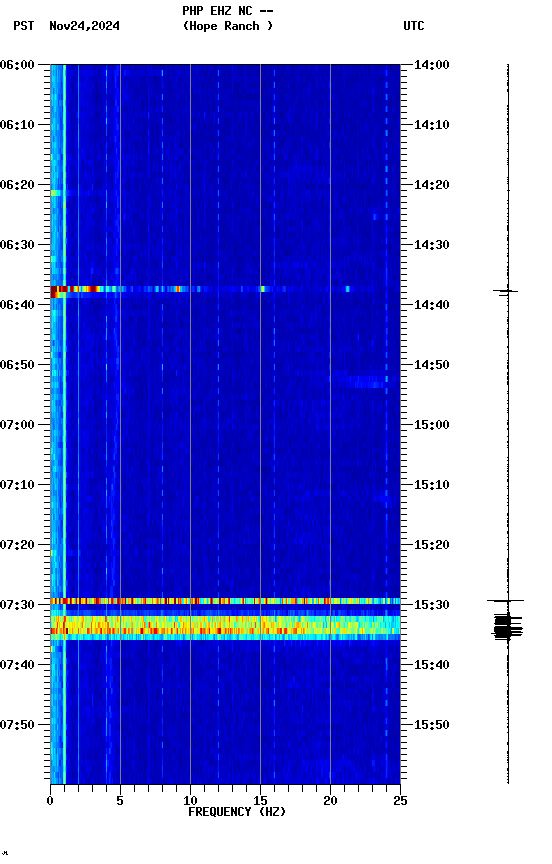Click the 14:50 UTC time label
The image size is (552, 864).
(x=432, y=365)
